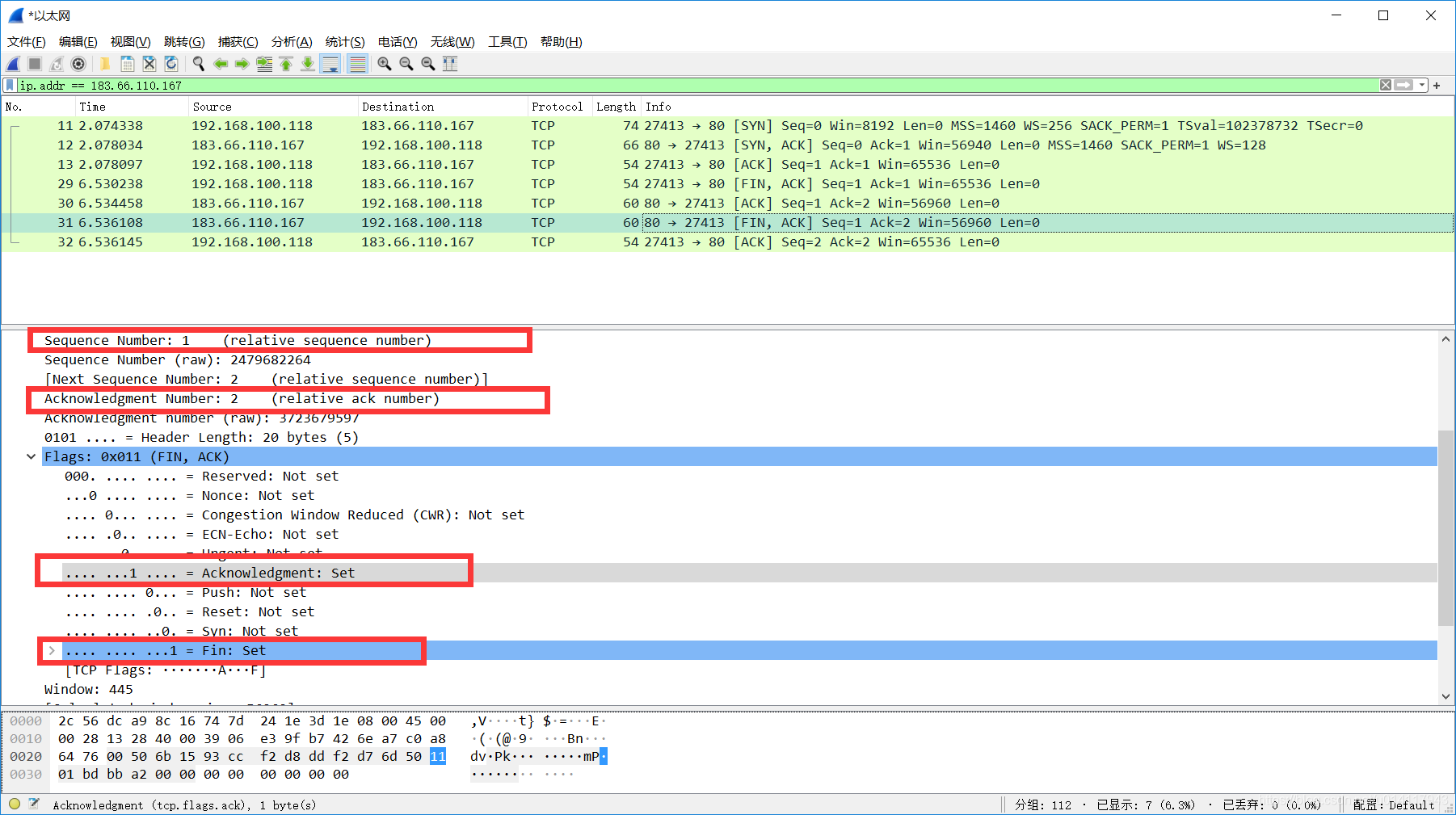Select packet 12 SYN, ACK row
The height and width of the screenshot is (815, 1456).
tap(727, 145)
